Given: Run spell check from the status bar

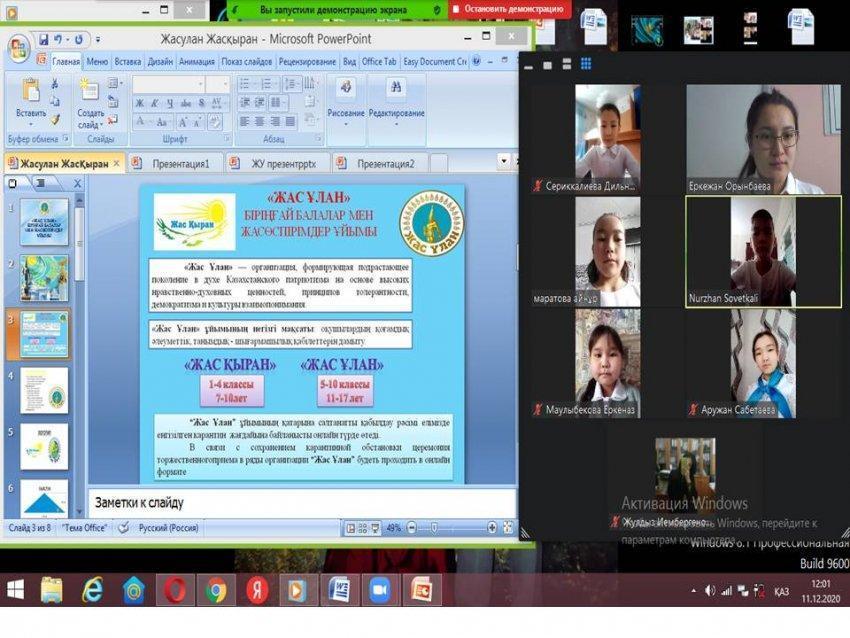Looking at the screenshot, I should tap(124, 527).
